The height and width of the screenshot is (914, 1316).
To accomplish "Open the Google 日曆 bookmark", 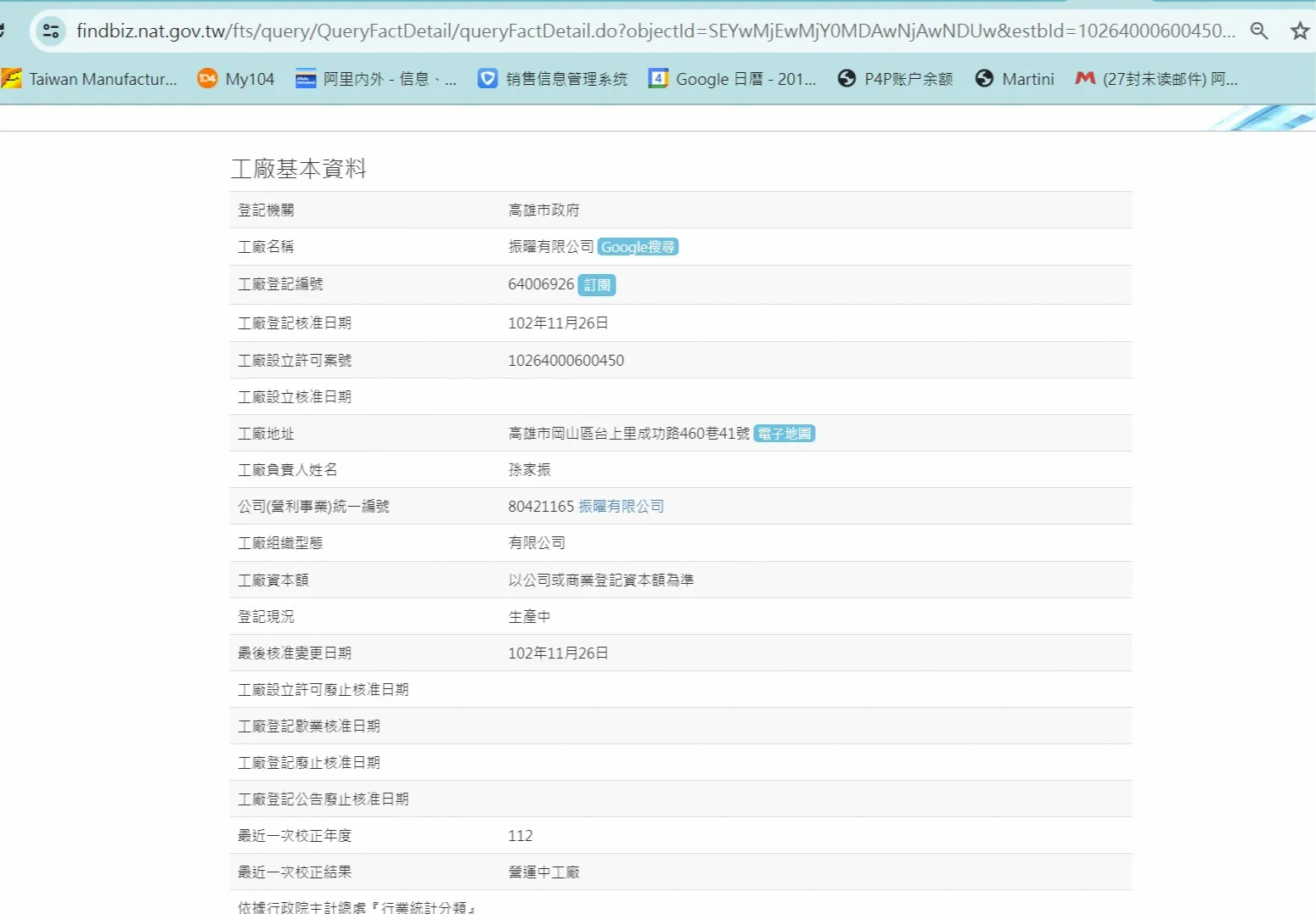I will pyautogui.click(x=732, y=79).
